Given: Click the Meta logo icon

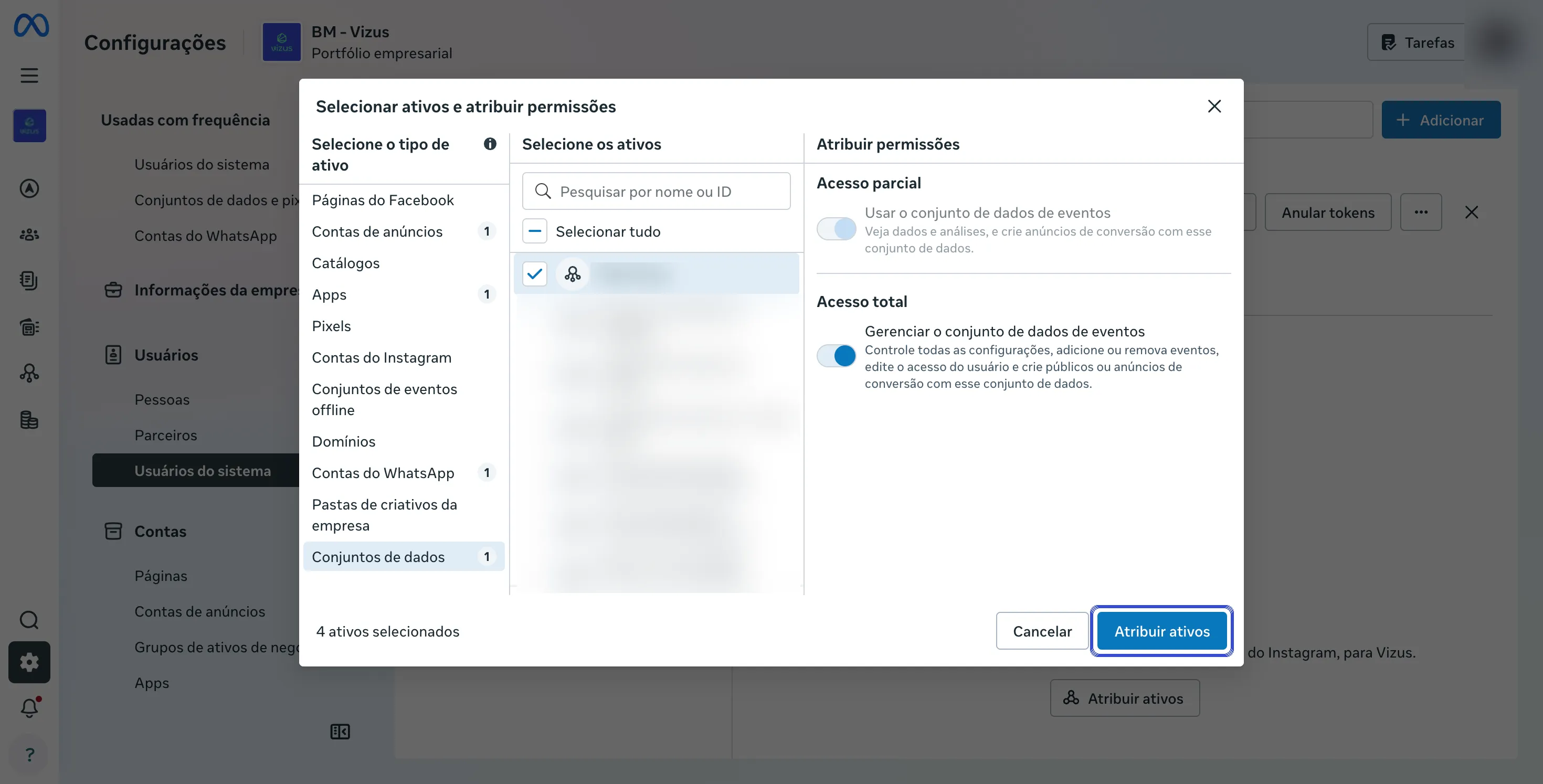Looking at the screenshot, I should (31, 25).
